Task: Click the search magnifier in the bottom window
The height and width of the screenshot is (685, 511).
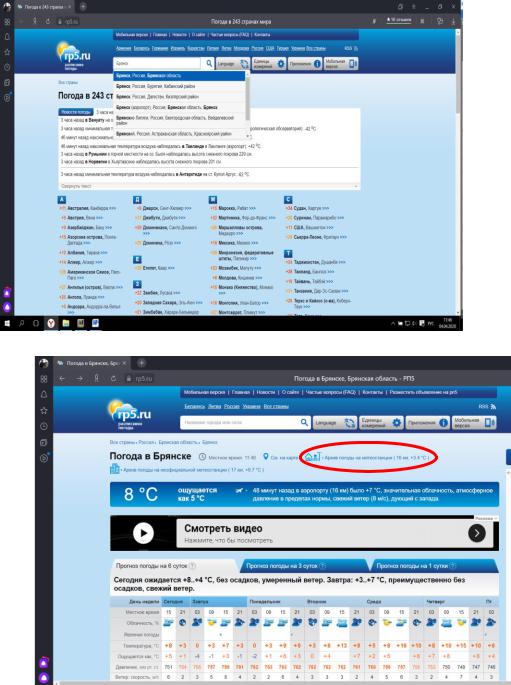Action: (x=304, y=422)
